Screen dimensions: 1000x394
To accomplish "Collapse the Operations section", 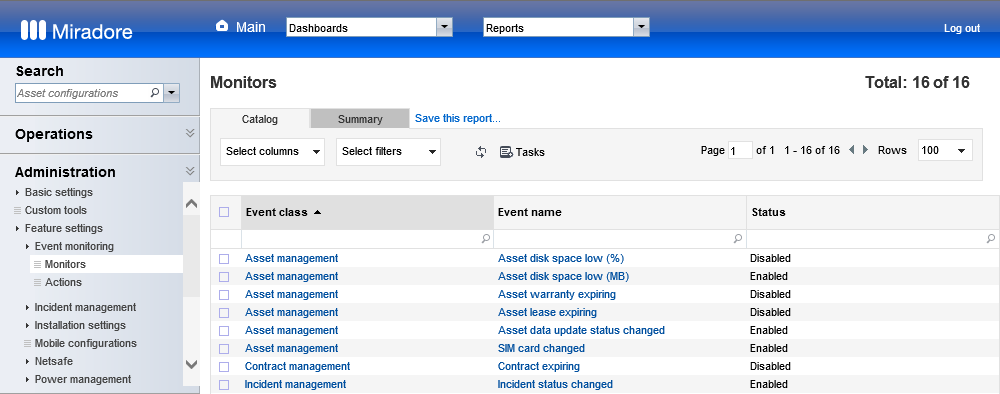I will [189, 133].
